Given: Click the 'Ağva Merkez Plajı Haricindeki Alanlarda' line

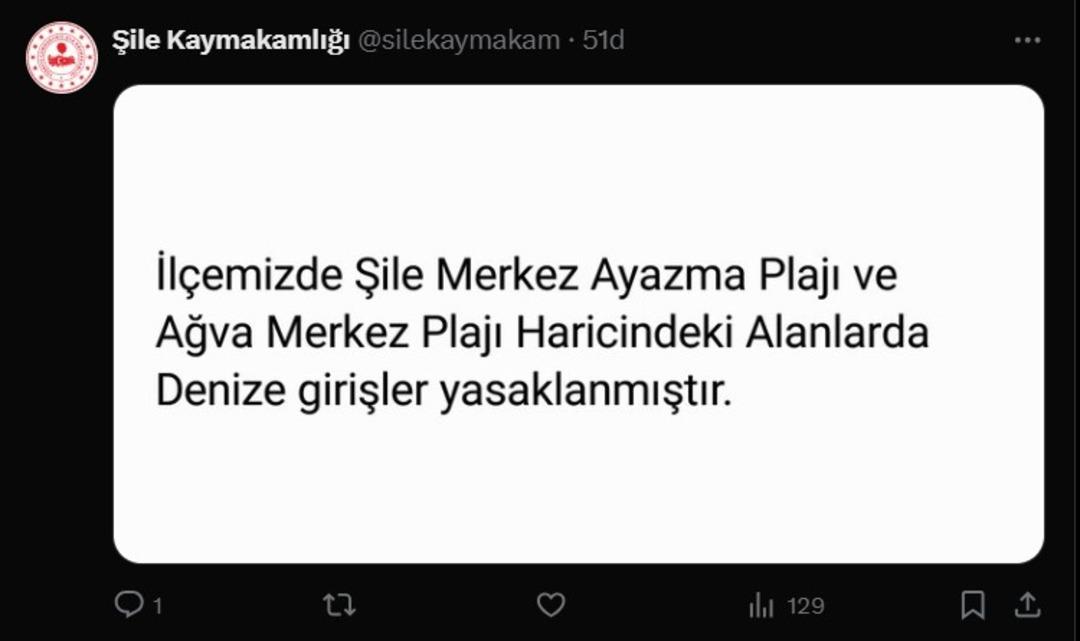Looking at the screenshot, I should point(543,333).
